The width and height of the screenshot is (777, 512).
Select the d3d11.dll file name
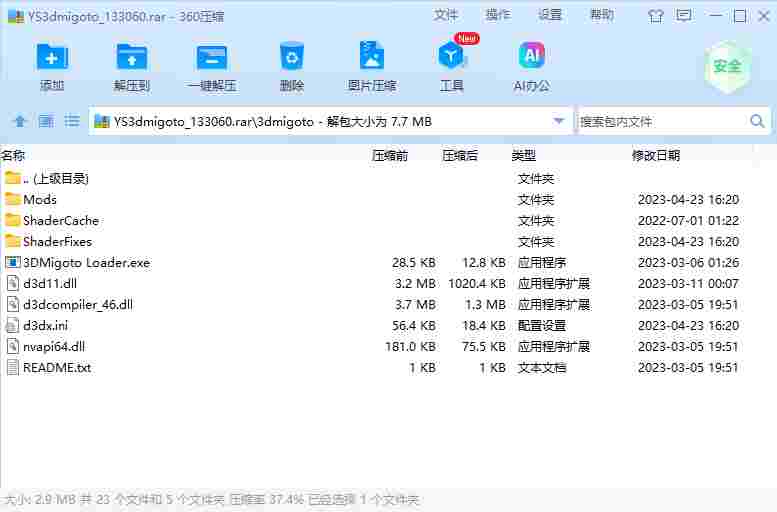tap(50, 284)
